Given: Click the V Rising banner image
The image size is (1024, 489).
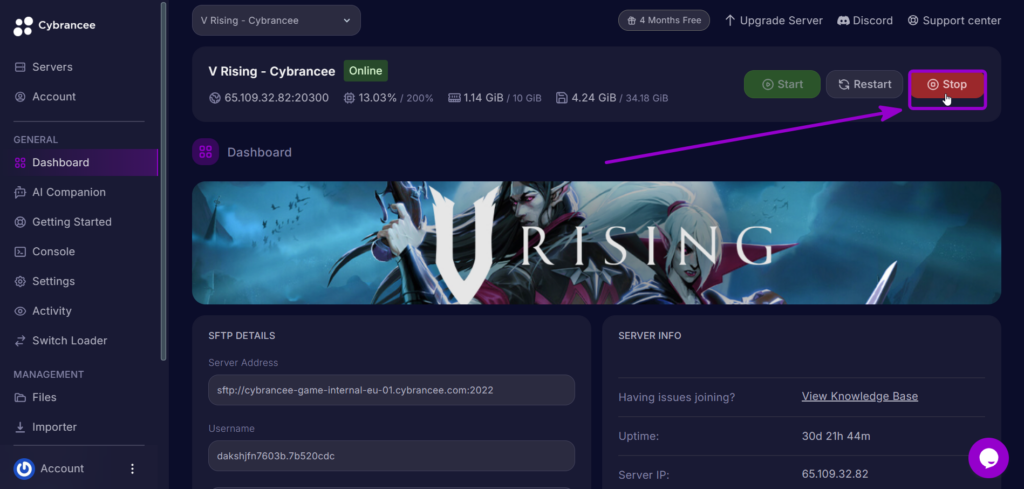Looking at the screenshot, I should (x=596, y=243).
